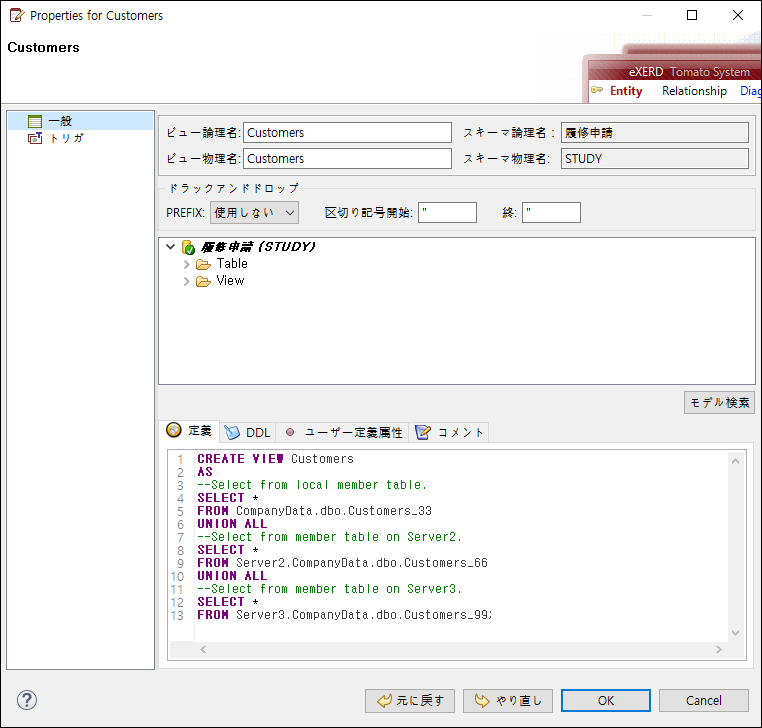Click the Relationship label in banner
Image resolution: width=762 pixels, height=728 pixels.
[694, 91]
